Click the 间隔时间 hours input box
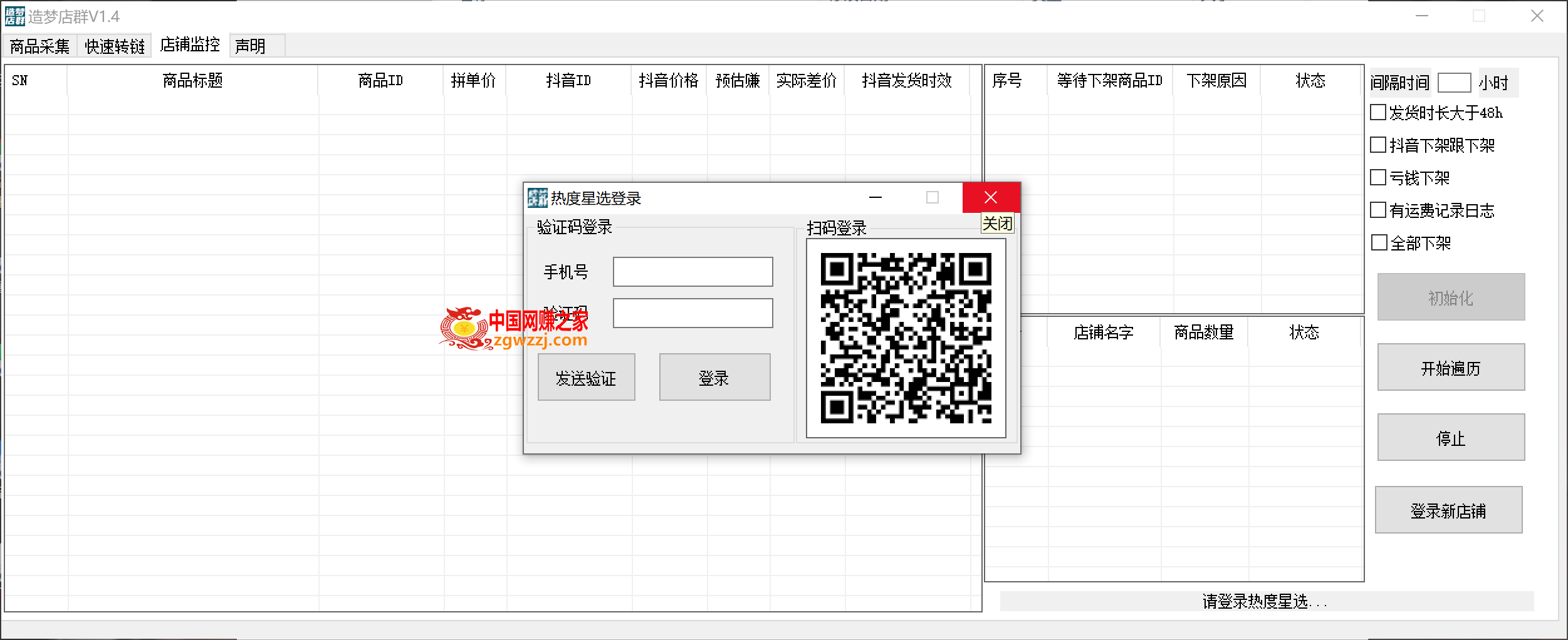The height and width of the screenshot is (640, 1568). point(1454,83)
